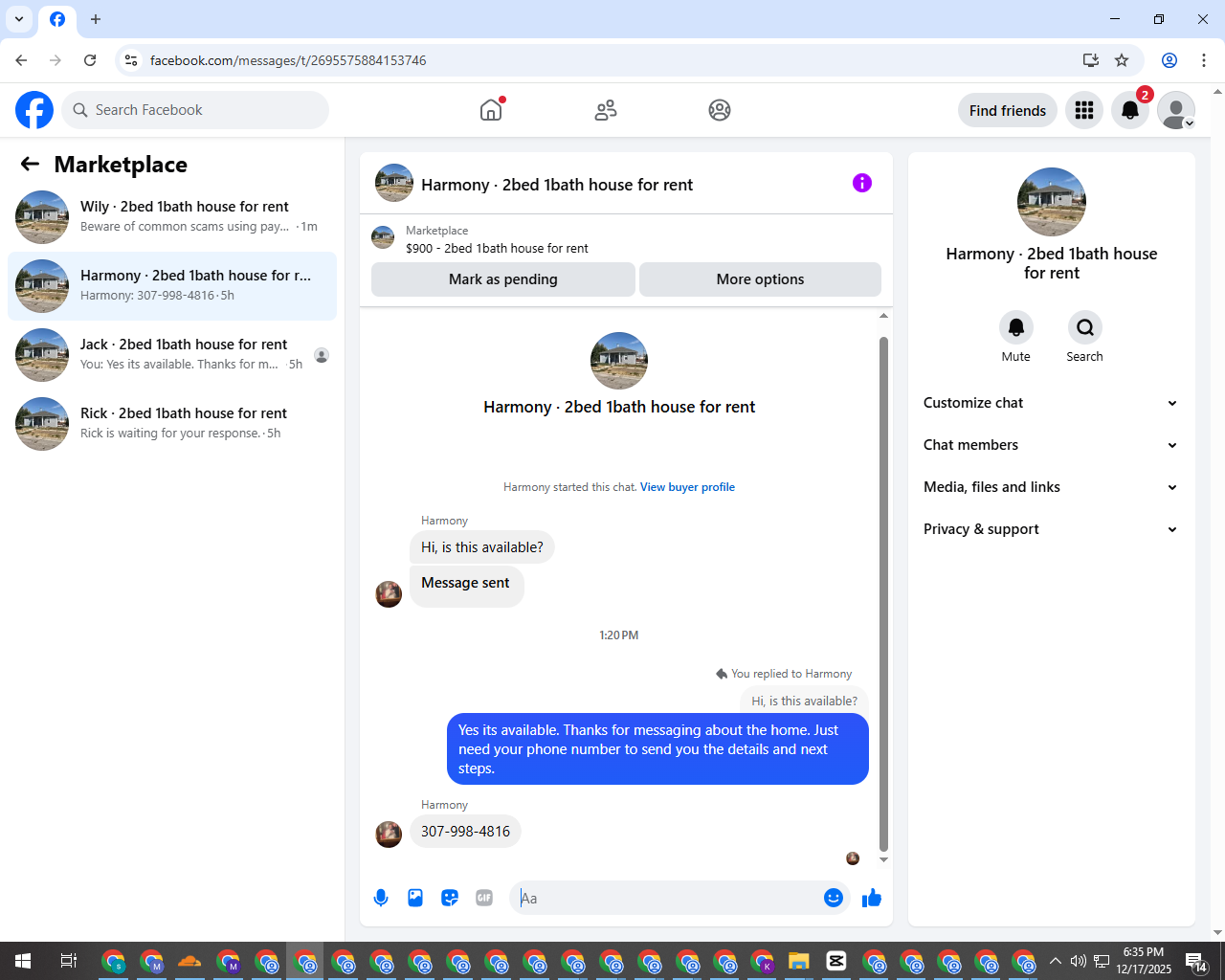Open the taskbar clock showing 6:35 PM
Viewport: 1225px width, 980px height.
point(1144,961)
